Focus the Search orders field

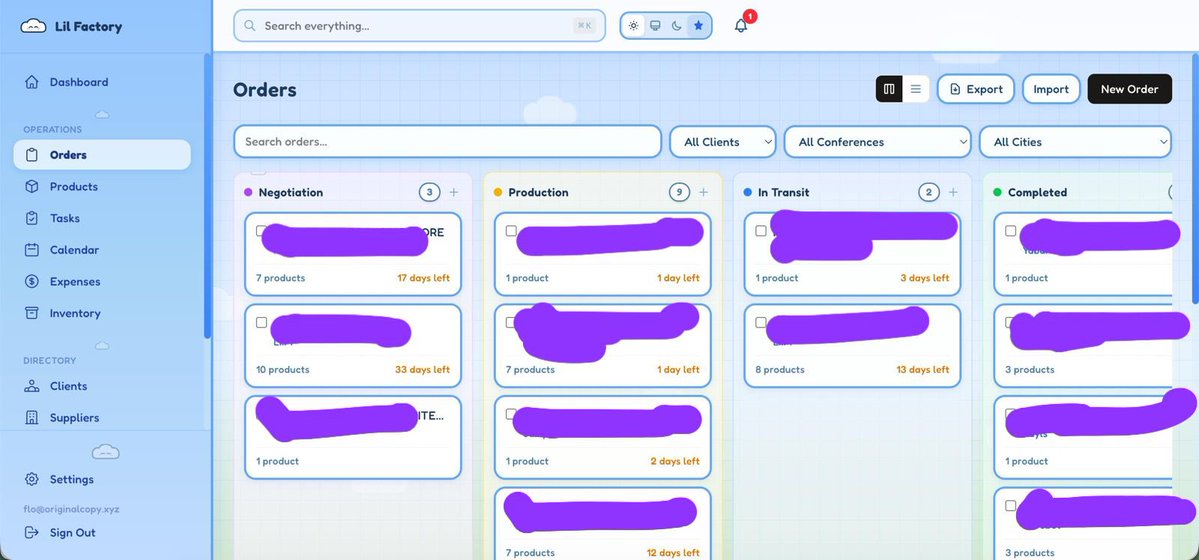point(447,142)
